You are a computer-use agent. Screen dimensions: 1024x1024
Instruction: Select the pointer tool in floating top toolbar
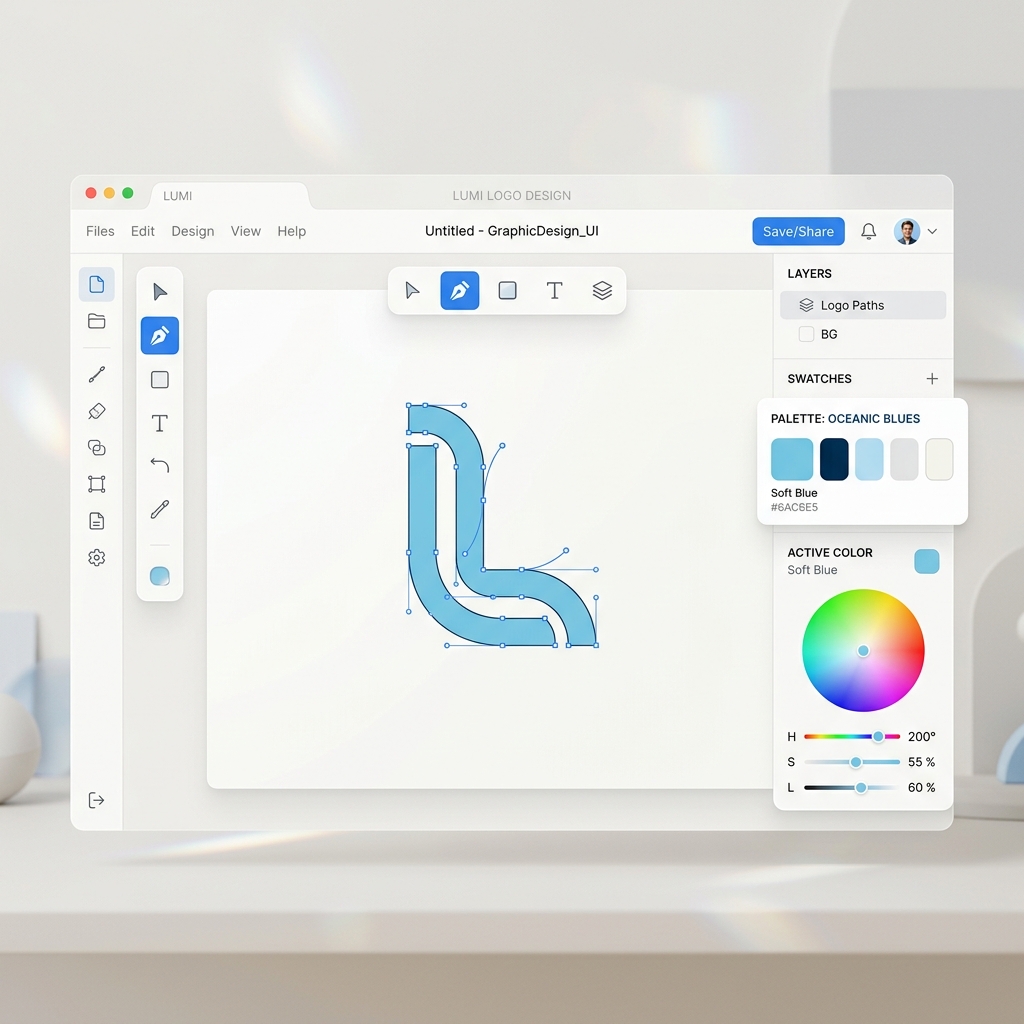[412, 291]
